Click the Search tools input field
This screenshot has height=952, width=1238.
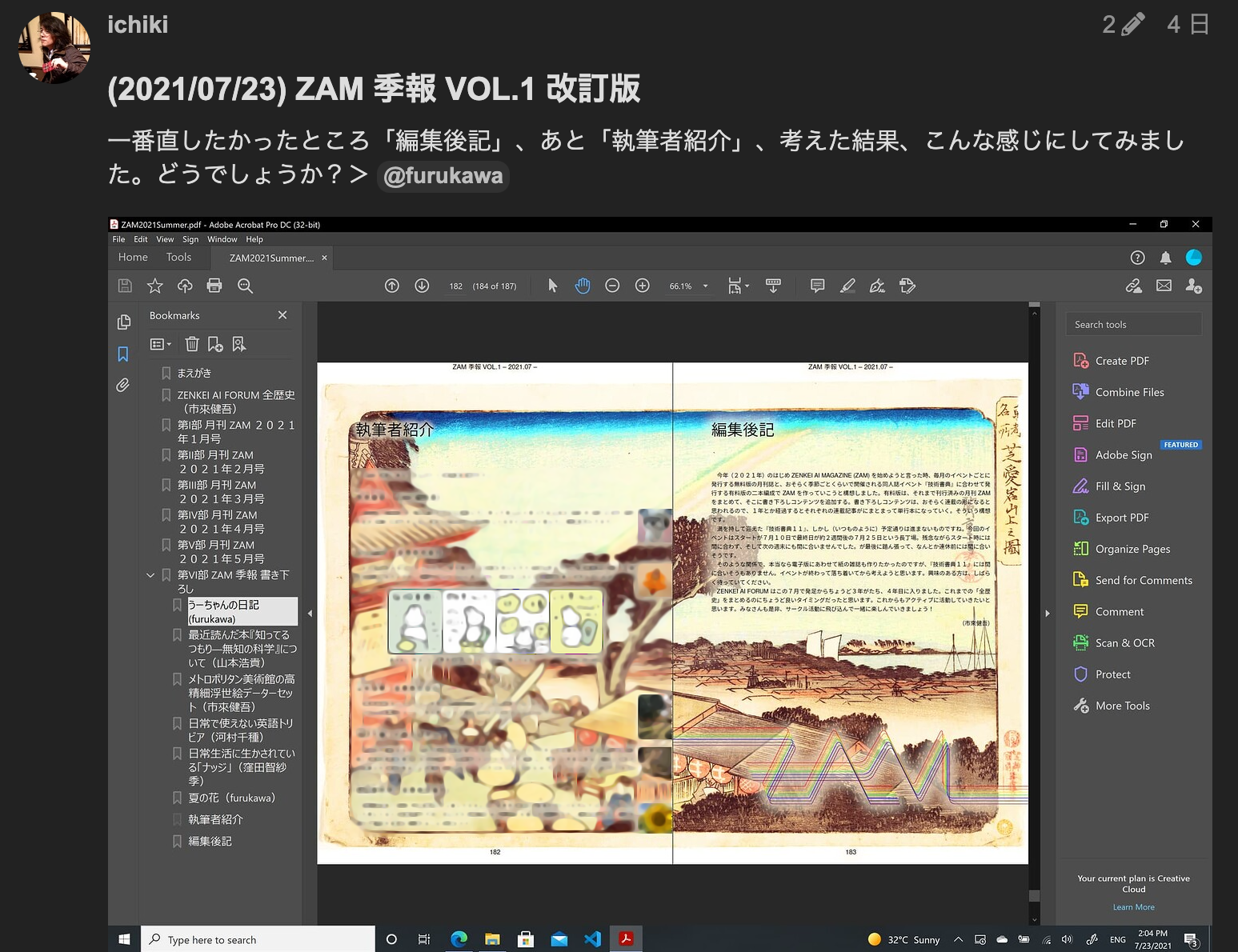point(1133,324)
